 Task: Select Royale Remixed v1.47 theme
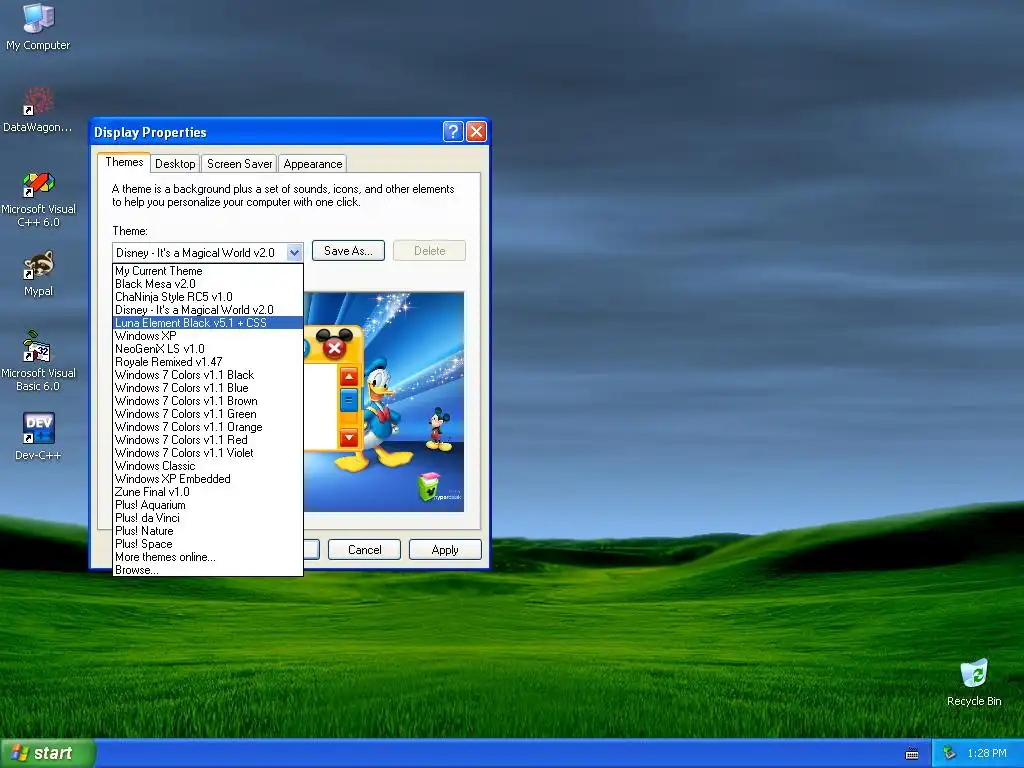point(208,362)
